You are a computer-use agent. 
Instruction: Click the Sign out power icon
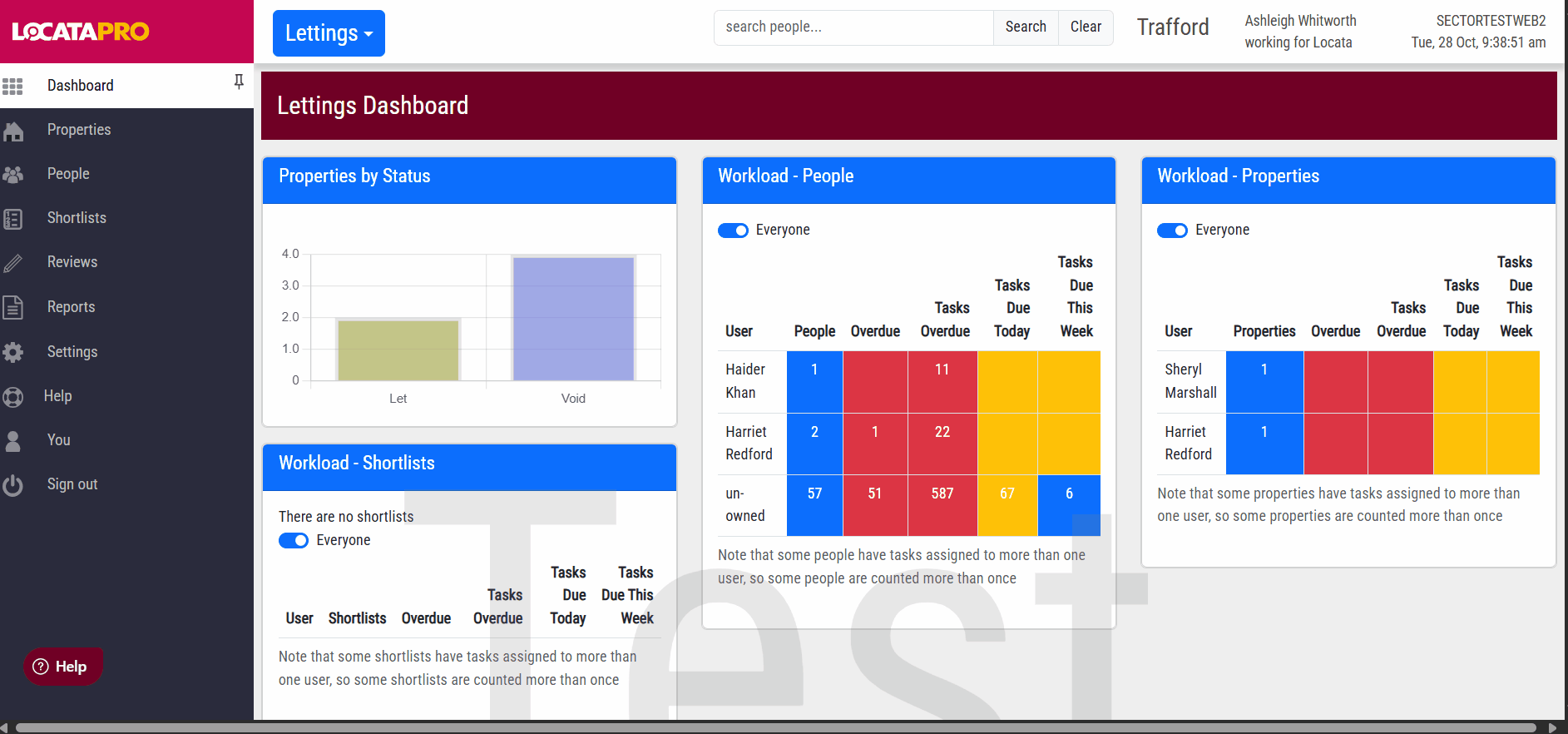coord(12,484)
